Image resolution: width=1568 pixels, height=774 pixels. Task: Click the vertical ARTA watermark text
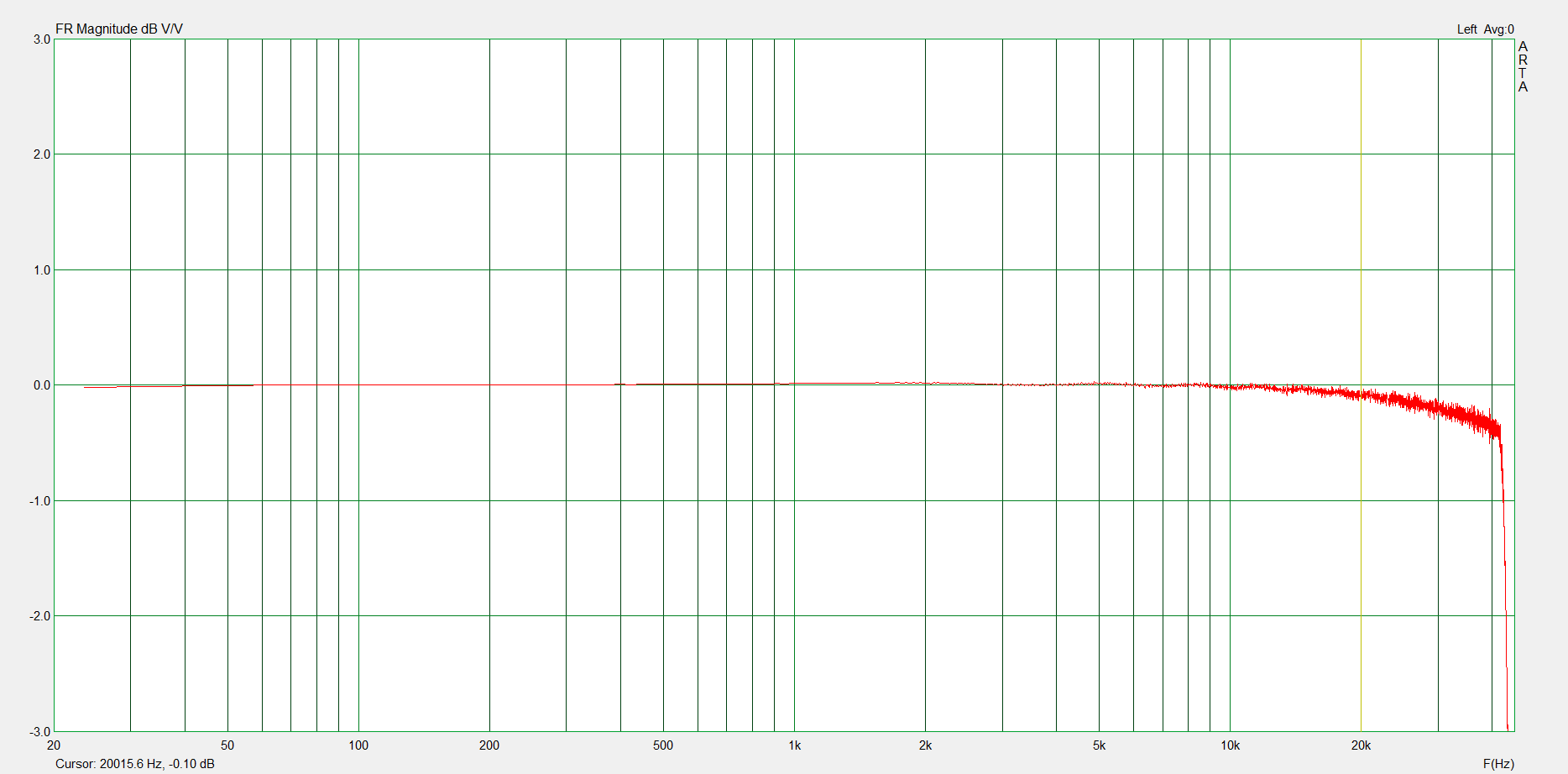[1524, 66]
